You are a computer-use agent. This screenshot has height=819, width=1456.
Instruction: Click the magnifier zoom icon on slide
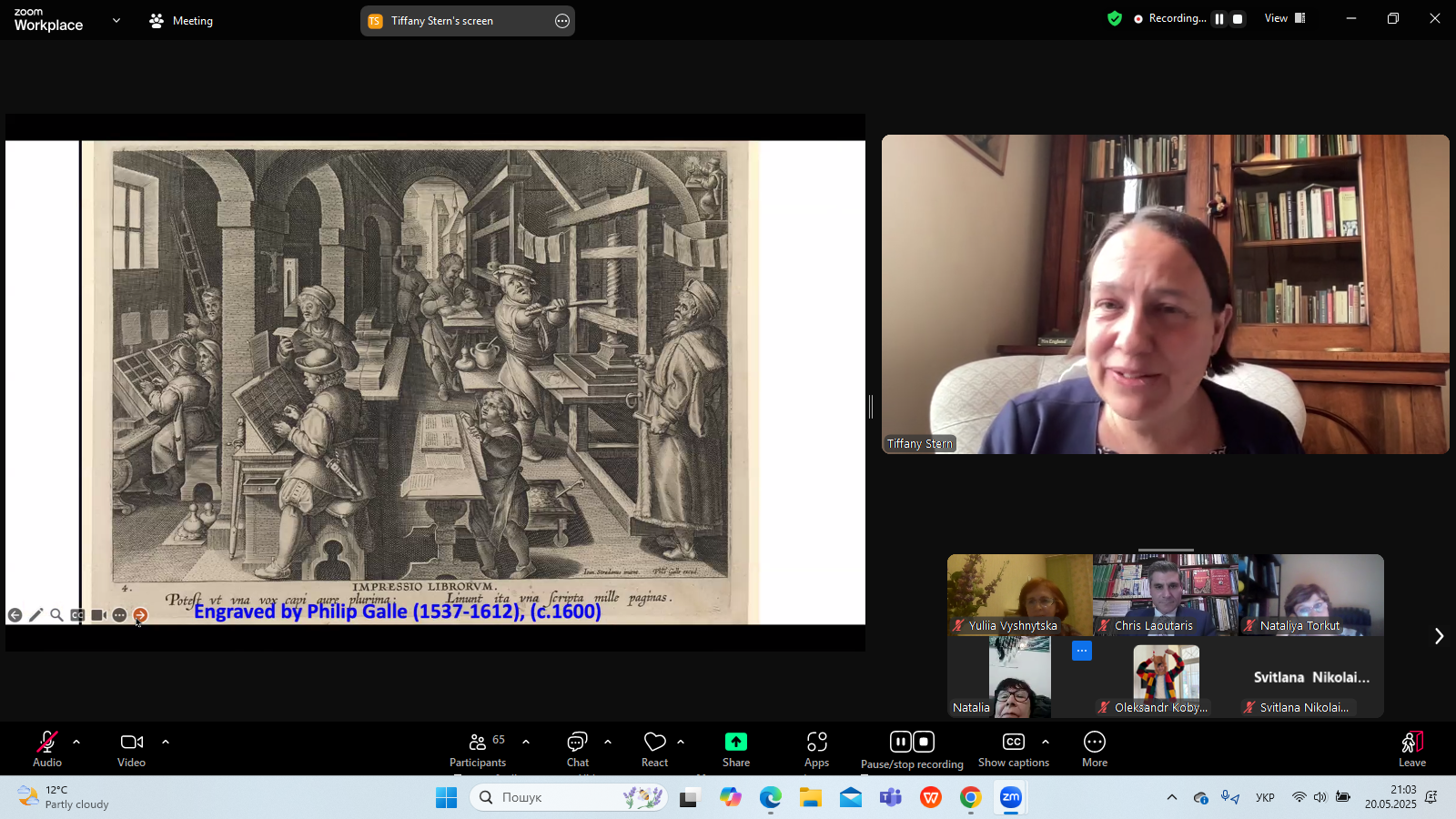(56, 615)
